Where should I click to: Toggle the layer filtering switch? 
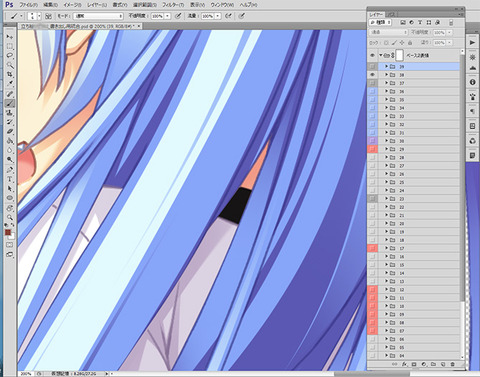coord(451,23)
